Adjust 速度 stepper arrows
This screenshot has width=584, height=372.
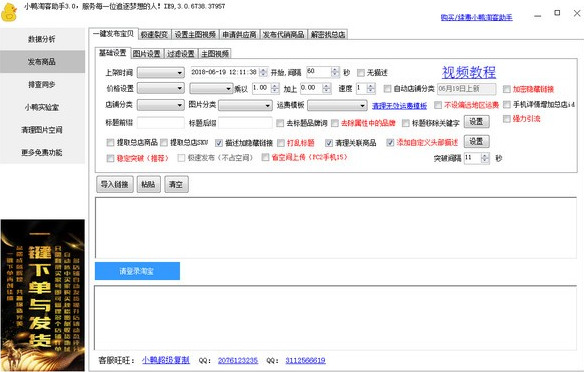point(371,88)
